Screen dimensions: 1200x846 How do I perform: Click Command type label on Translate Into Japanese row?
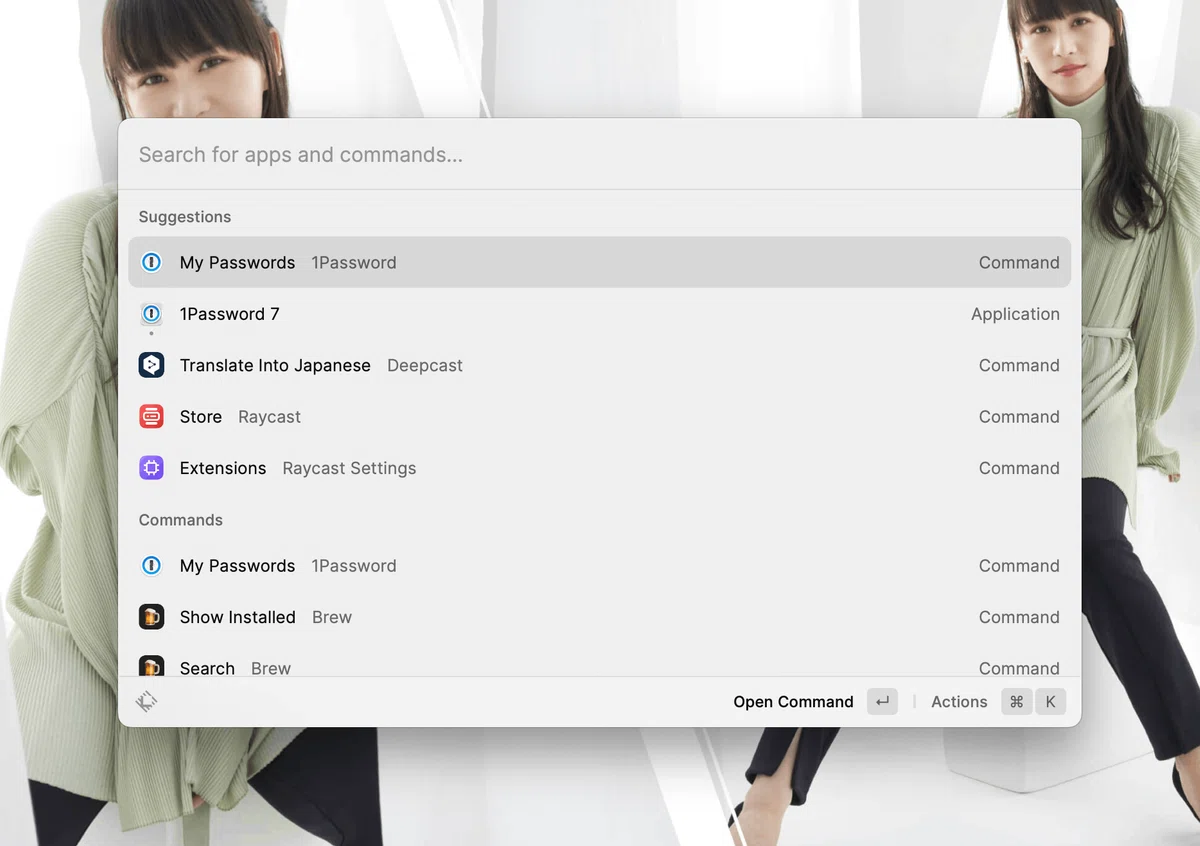click(1019, 366)
